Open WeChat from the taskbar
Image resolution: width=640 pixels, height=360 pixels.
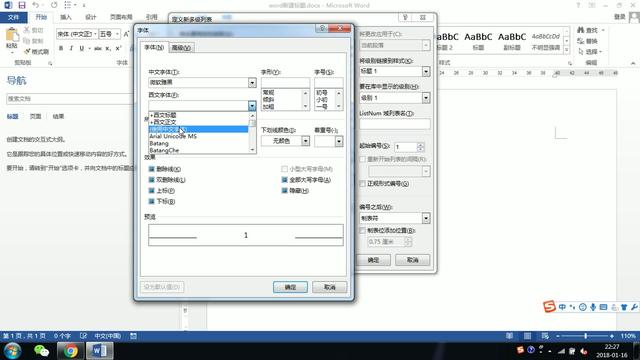pos(41,351)
